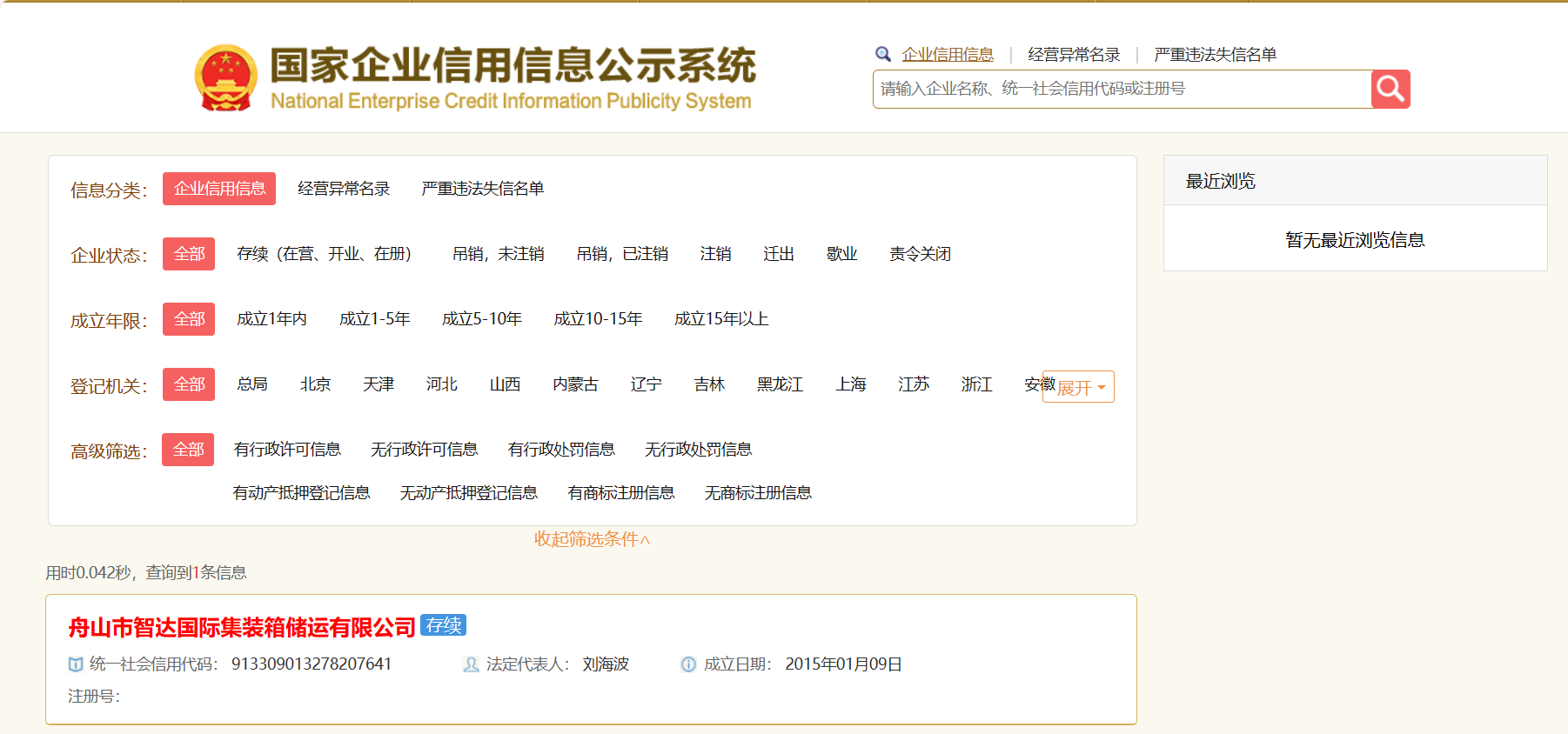Focus the enterprise name search input
Screen dimensions: 1568x734
pyautogui.click(x=1122, y=89)
